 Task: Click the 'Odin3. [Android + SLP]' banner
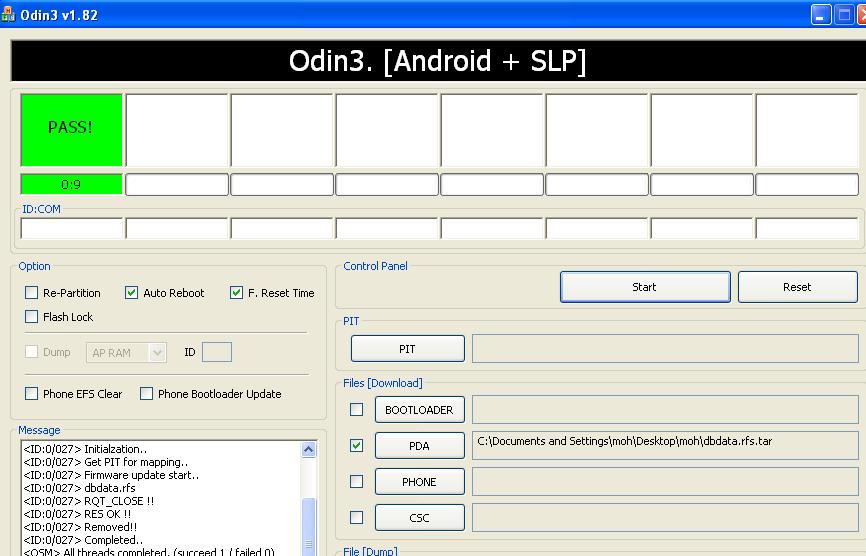point(438,61)
